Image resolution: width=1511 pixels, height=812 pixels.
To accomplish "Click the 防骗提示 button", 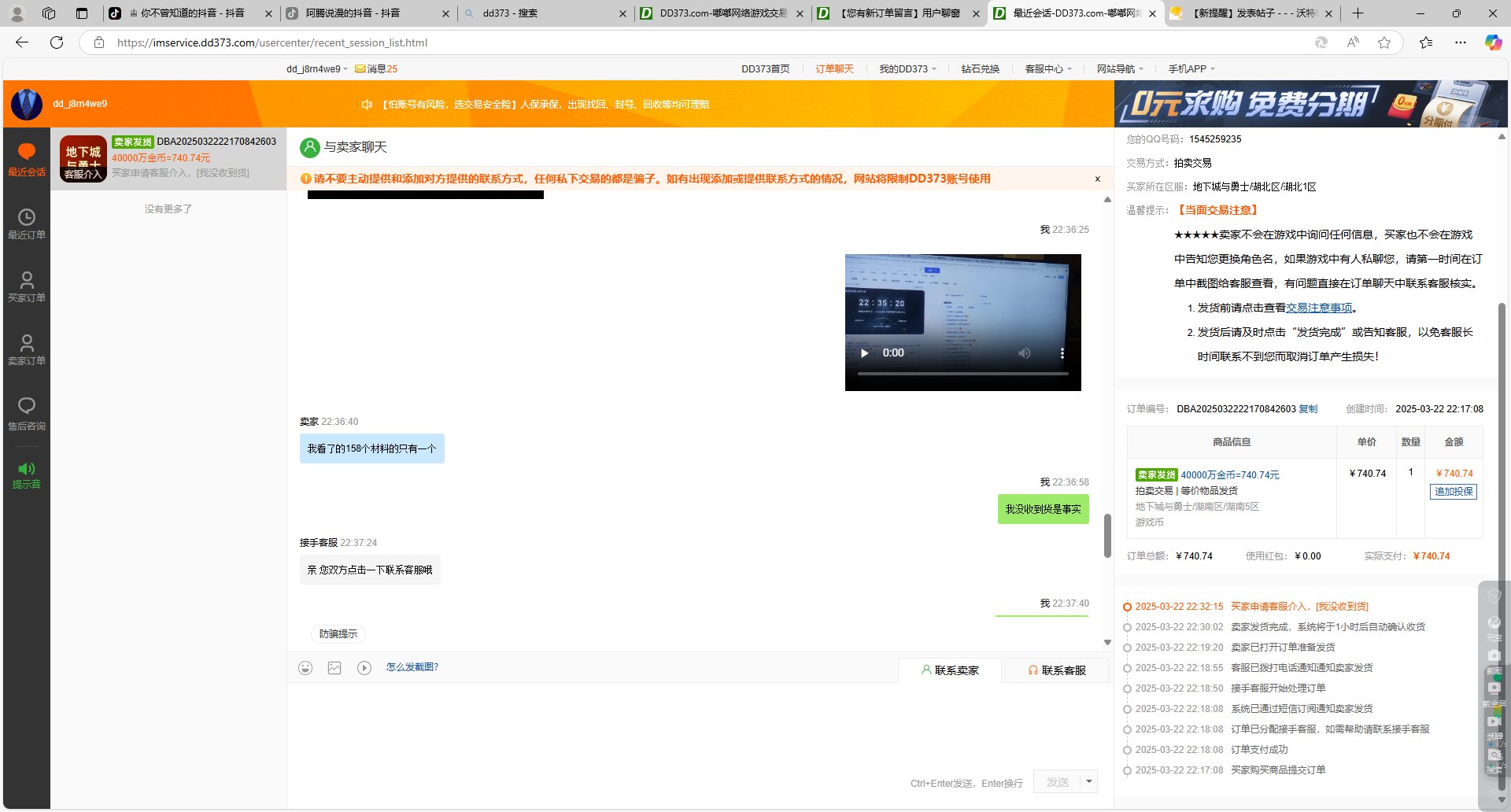I will 338,634.
